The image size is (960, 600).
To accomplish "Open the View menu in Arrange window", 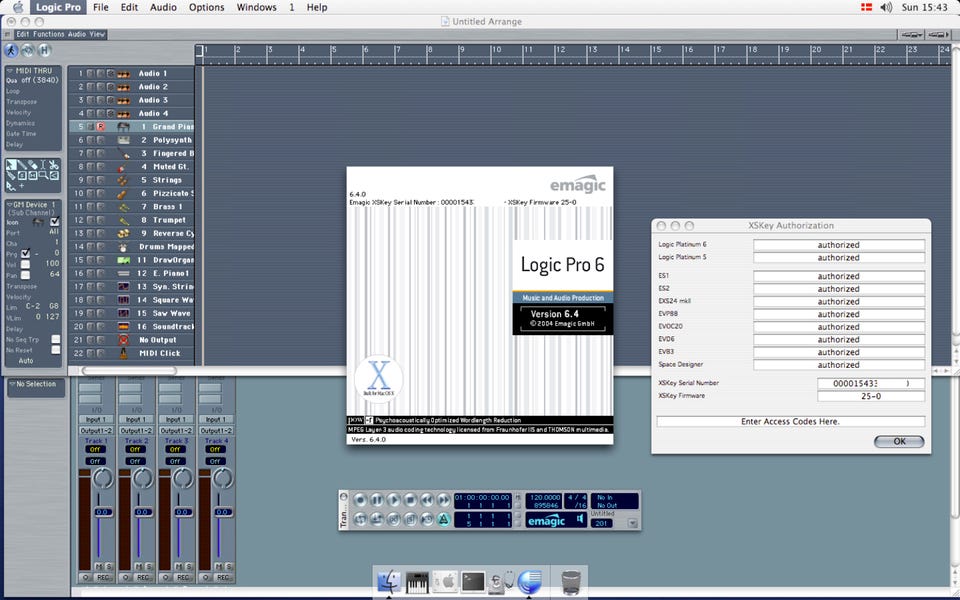I will pyautogui.click(x=97, y=34).
